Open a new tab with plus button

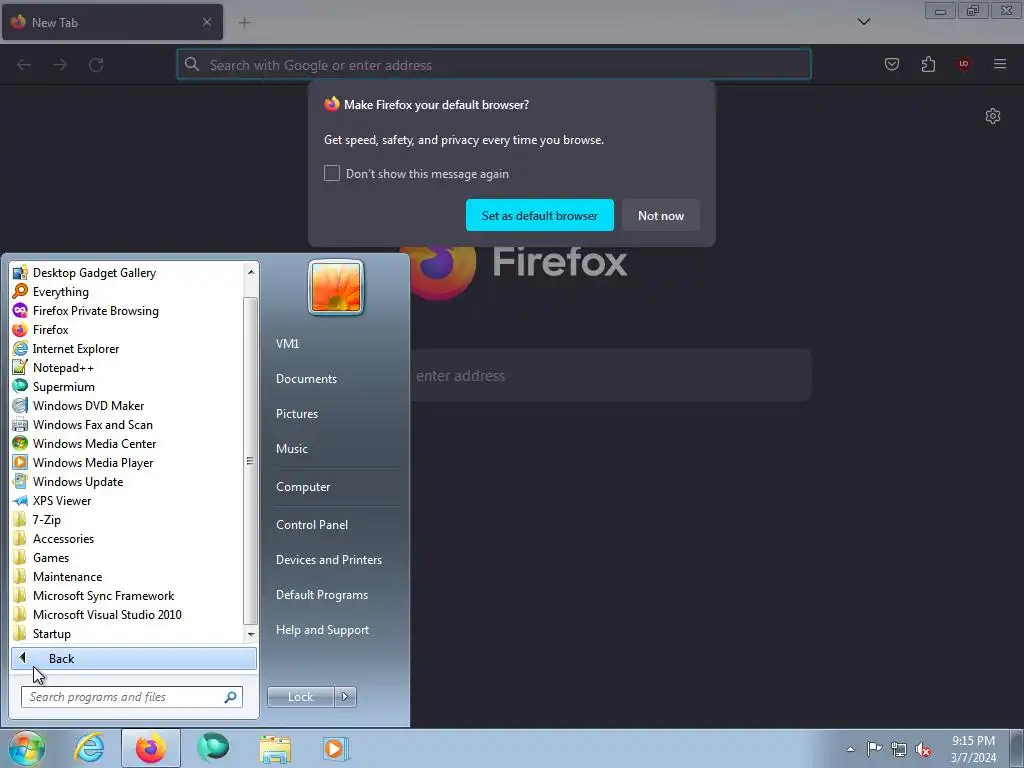[244, 23]
